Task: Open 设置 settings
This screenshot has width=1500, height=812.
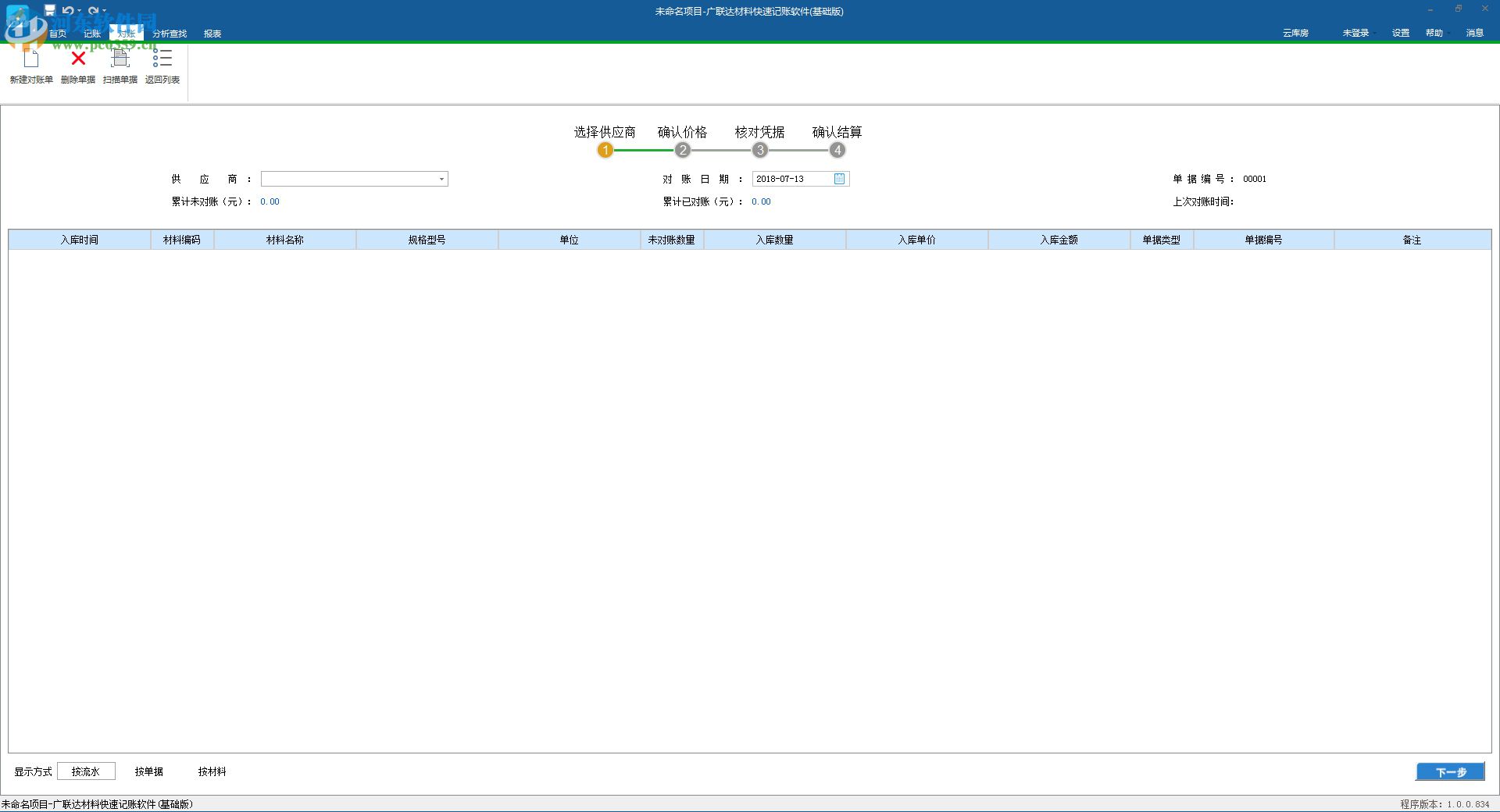Action: 1401,33
